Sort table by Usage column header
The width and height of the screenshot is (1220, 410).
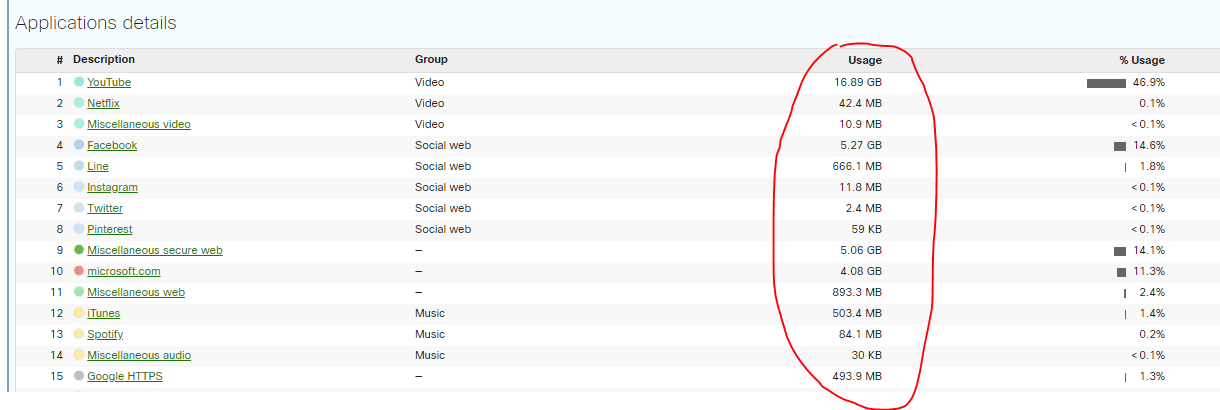865,60
